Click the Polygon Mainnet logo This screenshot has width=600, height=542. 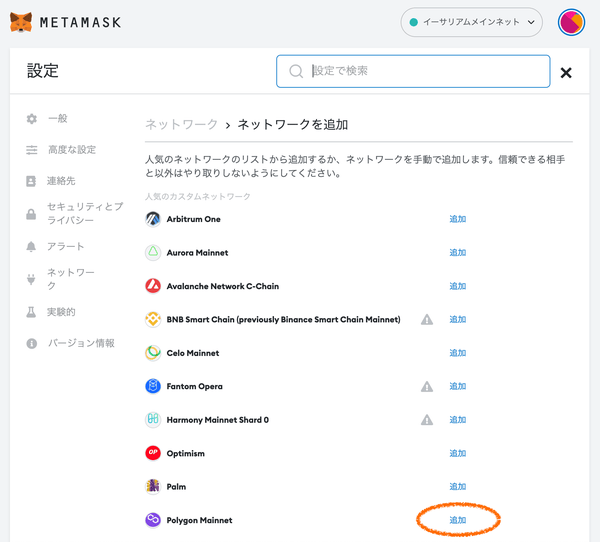coord(153,520)
